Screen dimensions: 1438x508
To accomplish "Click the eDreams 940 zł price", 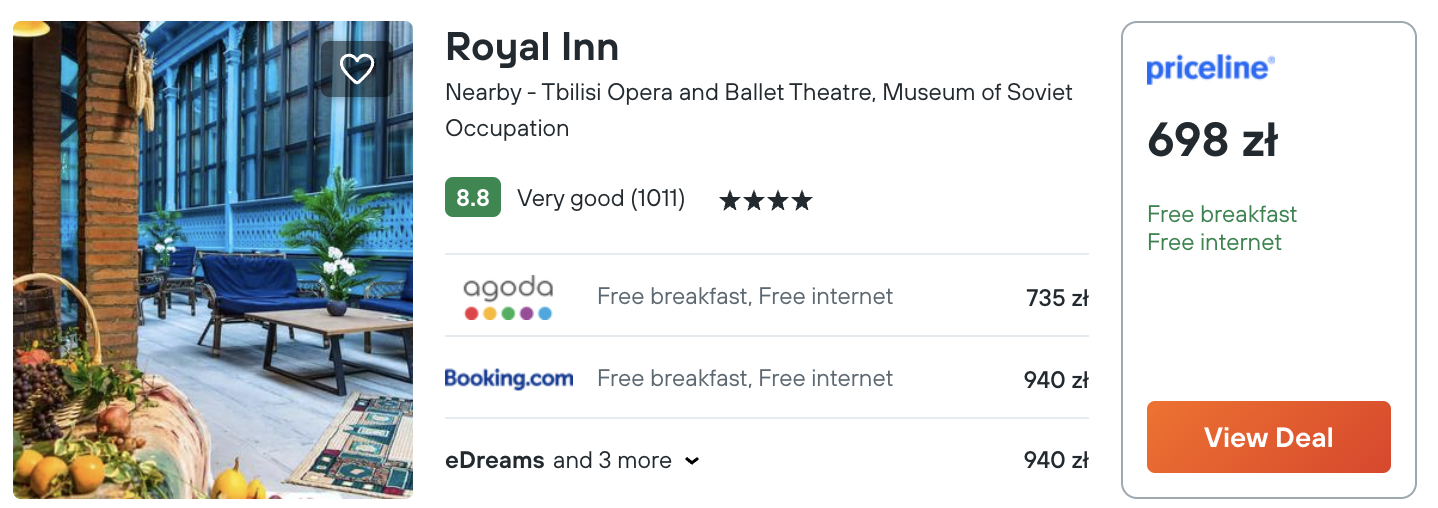I will coord(1055,461).
